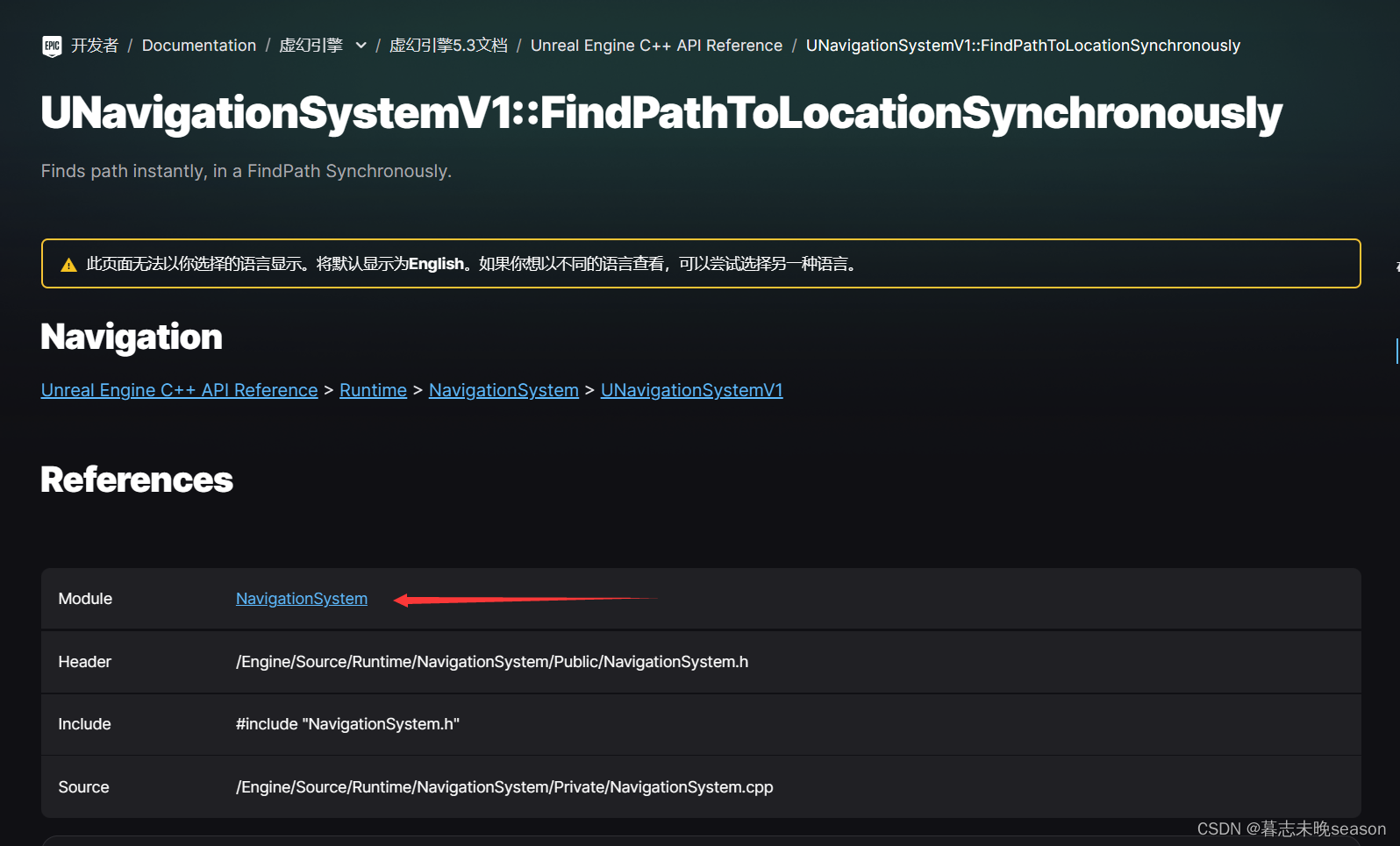Select the #include "NavigationSystem.h" text
1400x846 pixels.
[347, 724]
